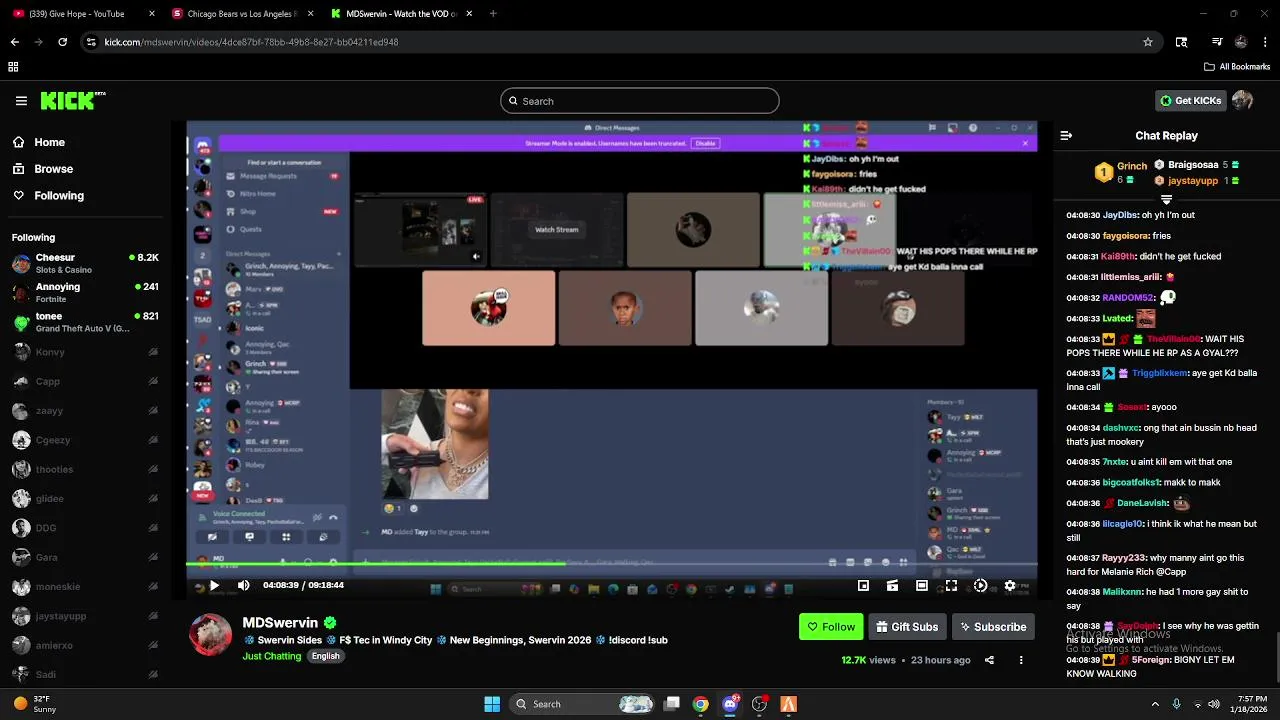Select offline channel zaayy
The width and height of the screenshot is (1280, 720).
(85, 411)
